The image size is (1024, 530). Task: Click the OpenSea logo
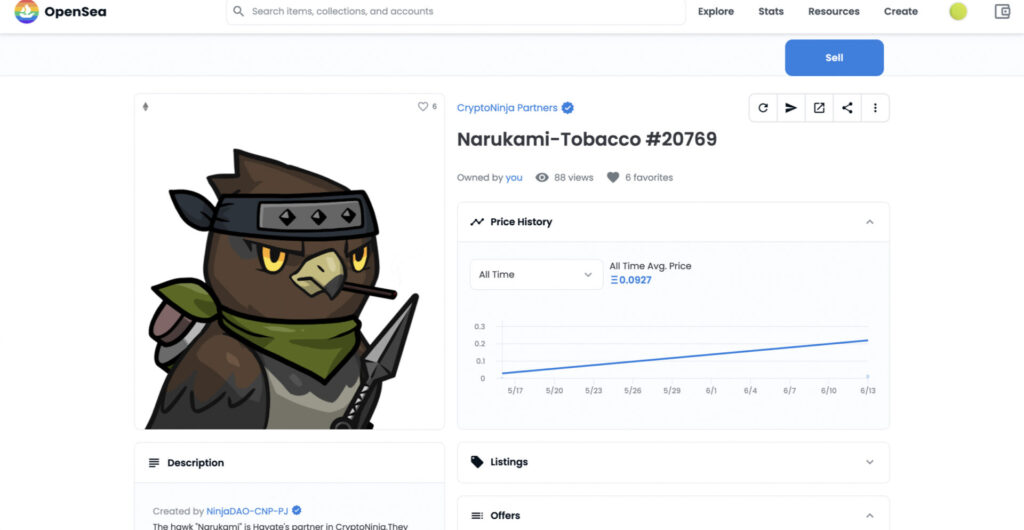click(x=59, y=11)
